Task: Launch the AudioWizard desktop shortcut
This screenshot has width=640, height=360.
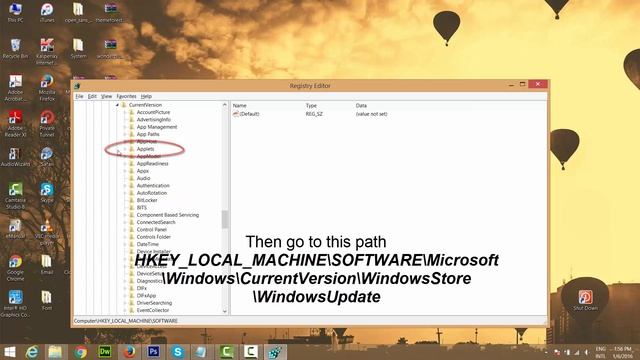Action: pos(15,157)
